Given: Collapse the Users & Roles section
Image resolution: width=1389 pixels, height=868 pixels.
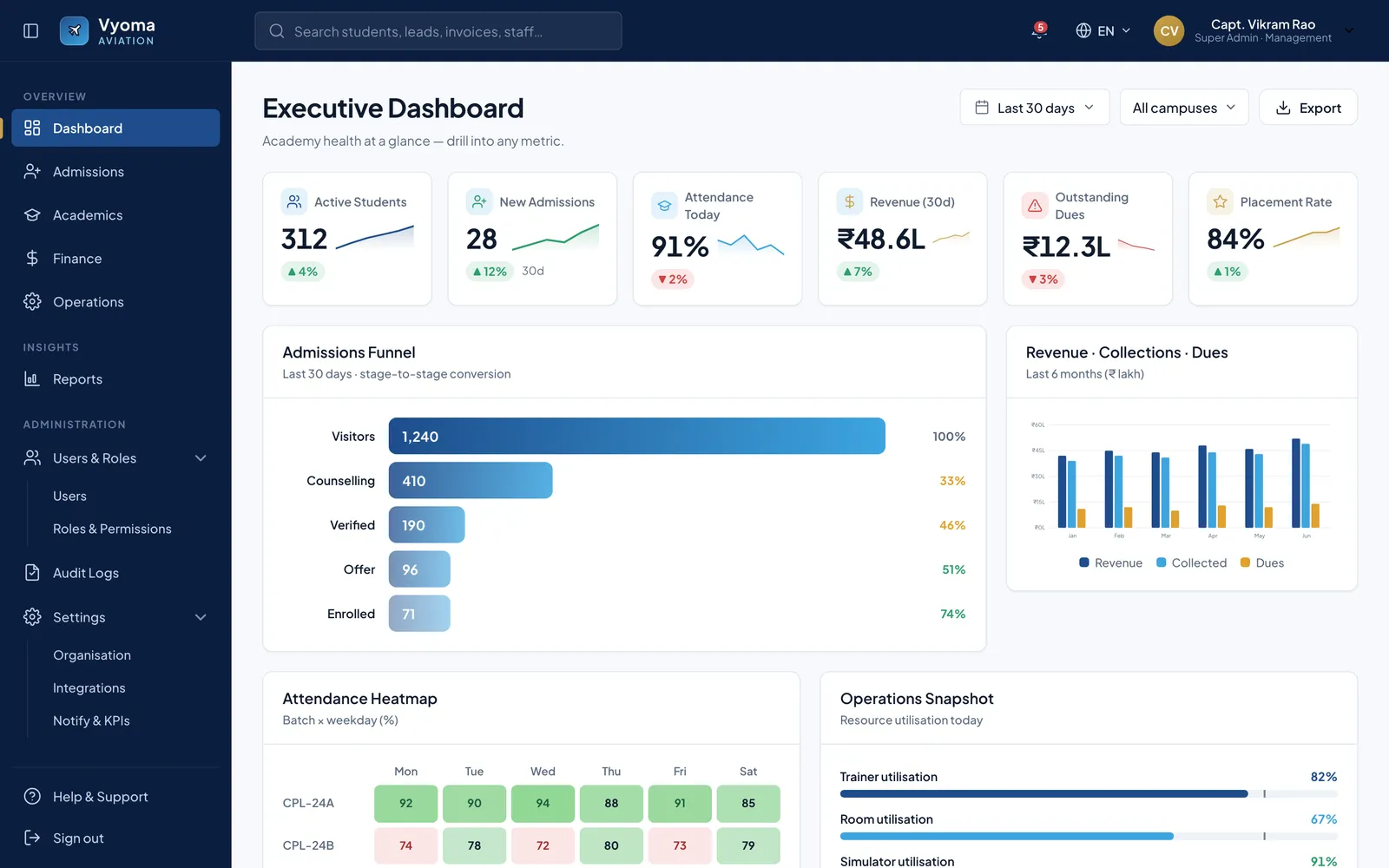Looking at the screenshot, I should [x=201, y=458].
